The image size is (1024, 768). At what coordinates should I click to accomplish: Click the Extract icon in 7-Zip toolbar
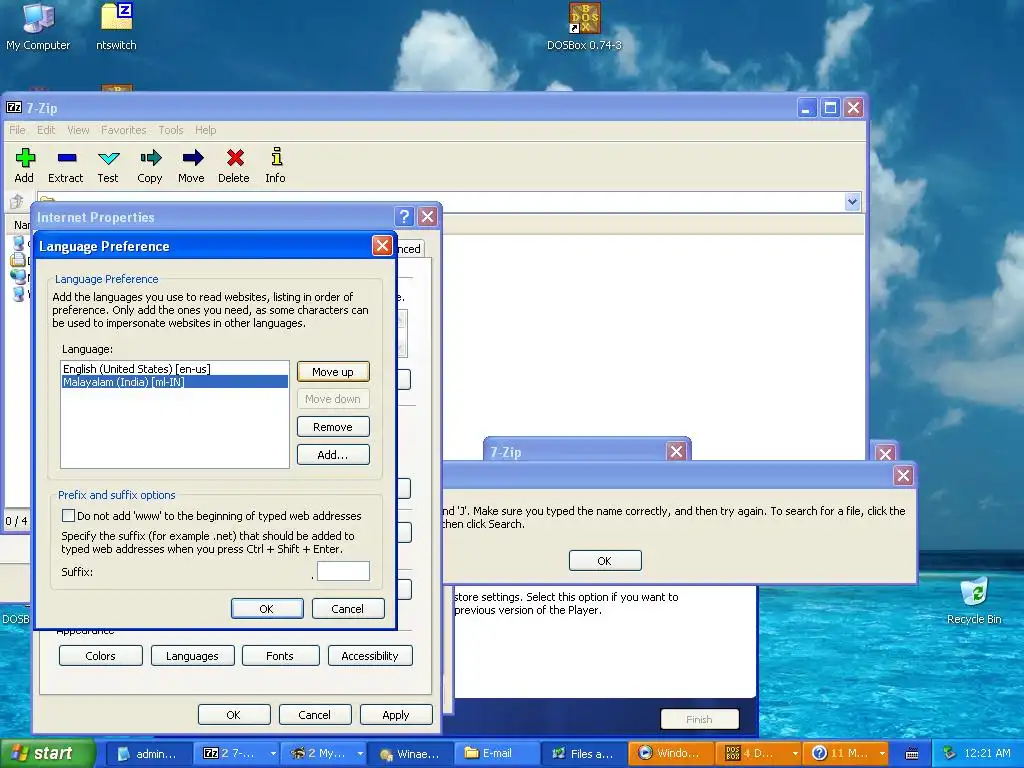66,166
